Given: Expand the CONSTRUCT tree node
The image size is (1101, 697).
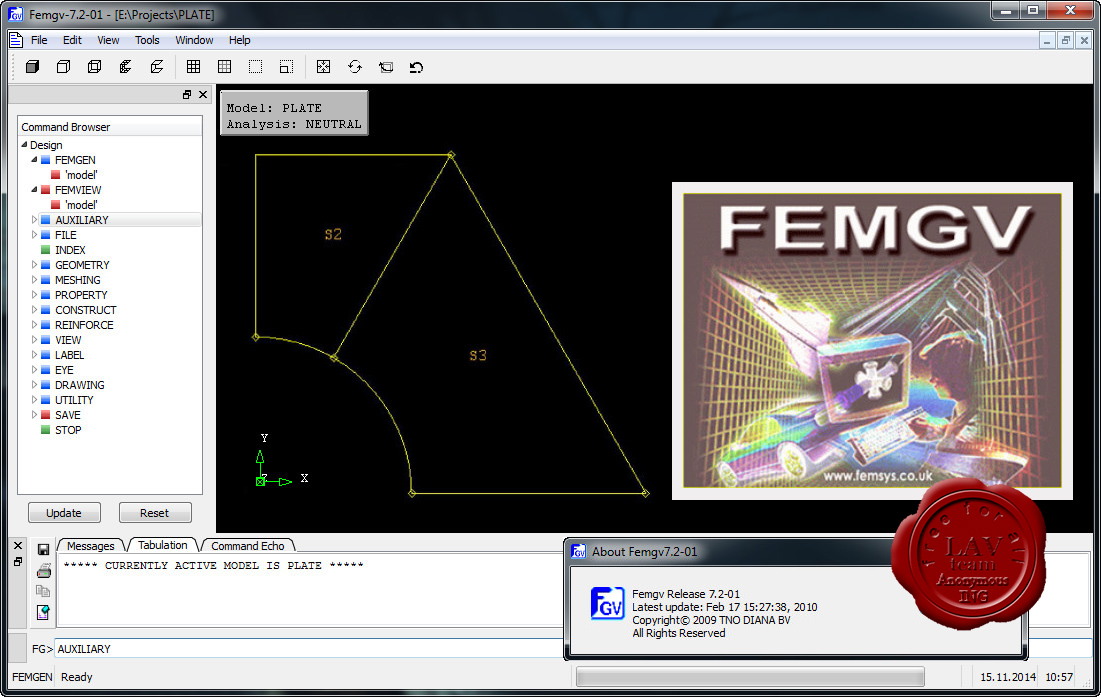Looking at the screenshot, I should point(34,310).
